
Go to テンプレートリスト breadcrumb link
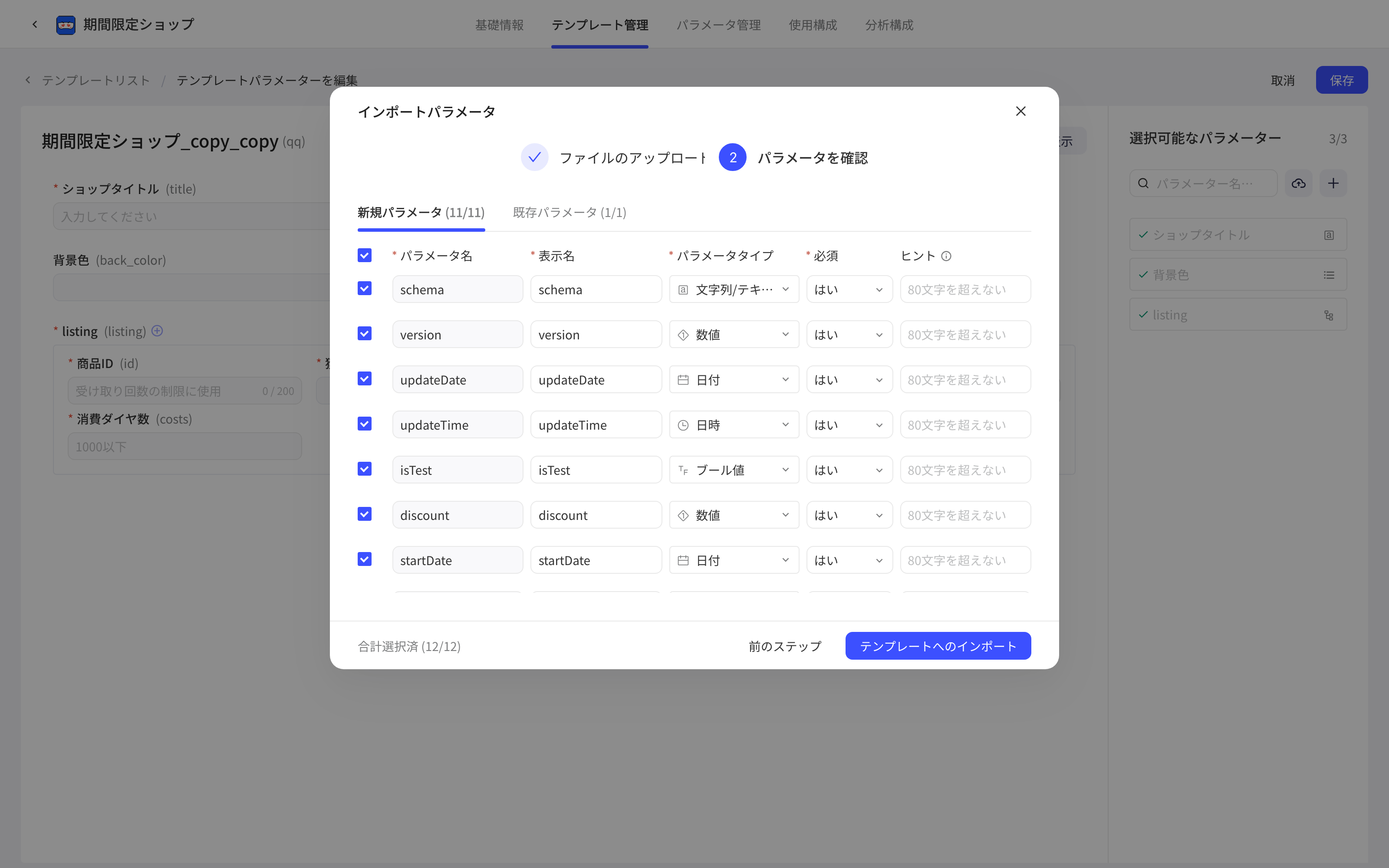(96, 80)
